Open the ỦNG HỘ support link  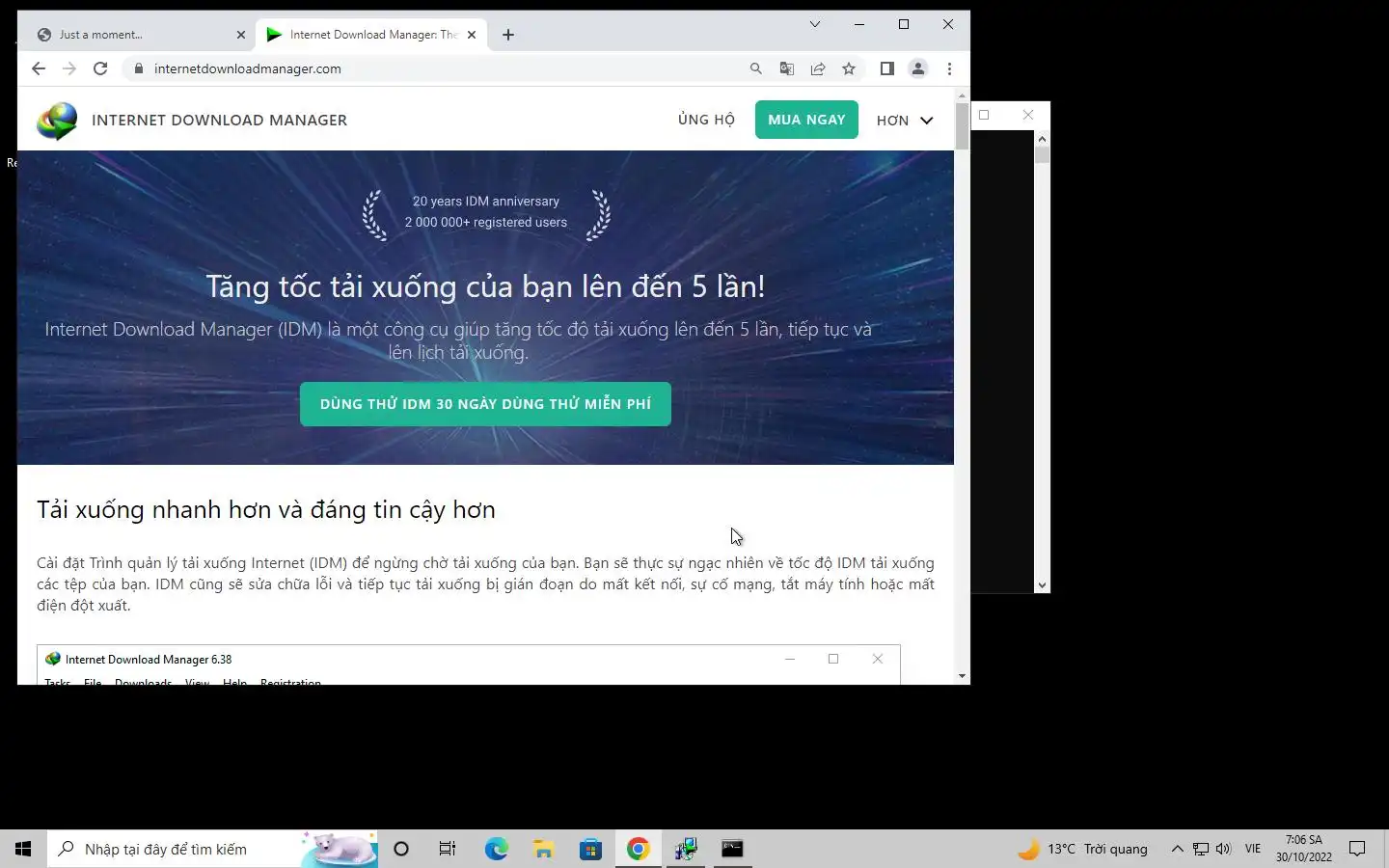click(706, 120)
